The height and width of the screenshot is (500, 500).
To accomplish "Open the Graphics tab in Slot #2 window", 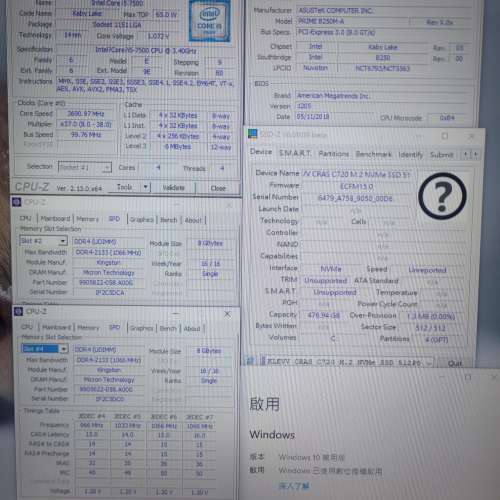I will [142, 219].
